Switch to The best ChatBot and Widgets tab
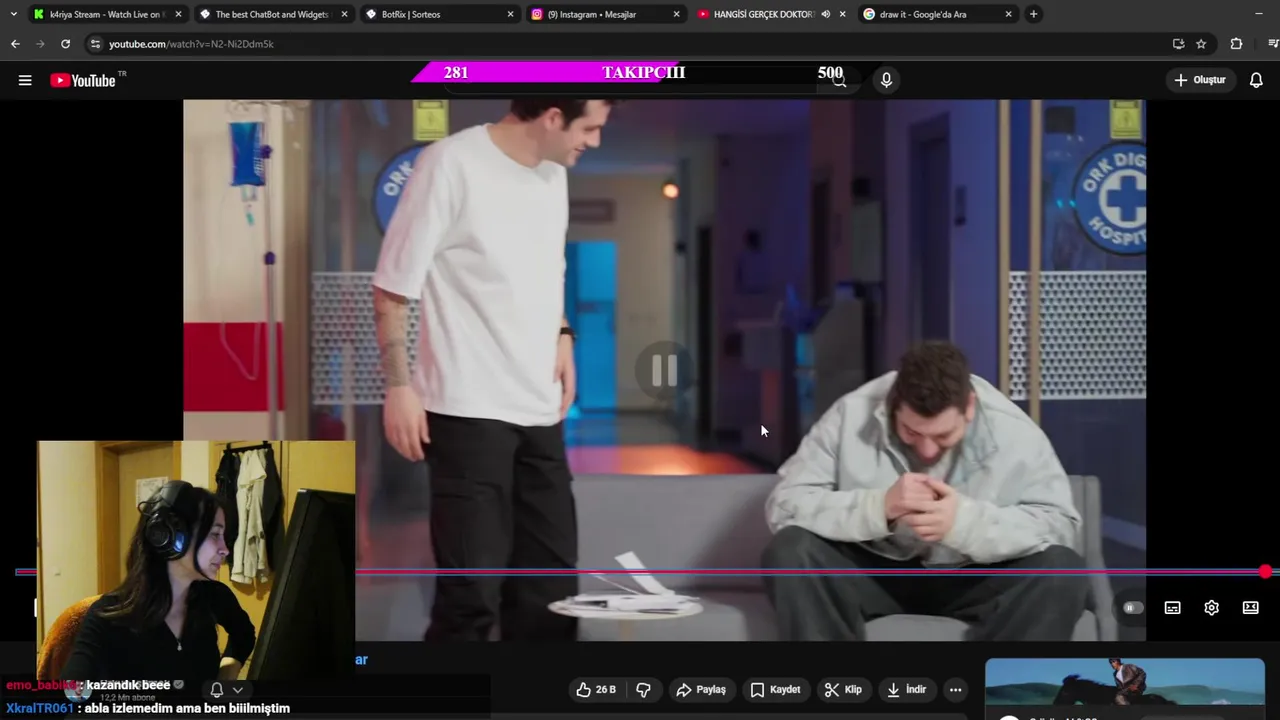1280x720 pixels. (272, 14)
